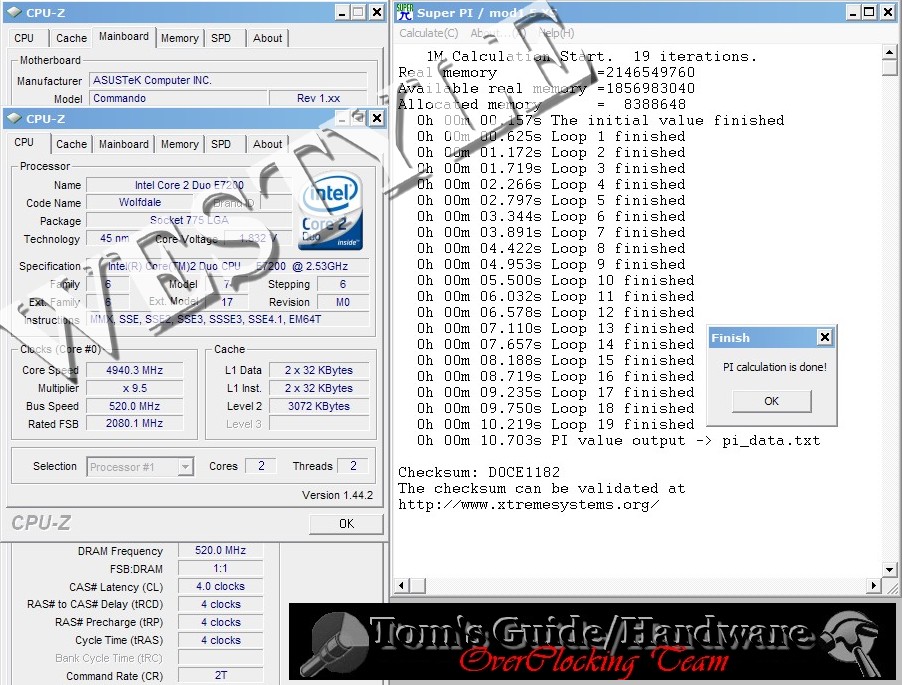Click Checksum: D0CE1182 line in Super PI
This screenshot has height=685, width=902.
(479, 472)
